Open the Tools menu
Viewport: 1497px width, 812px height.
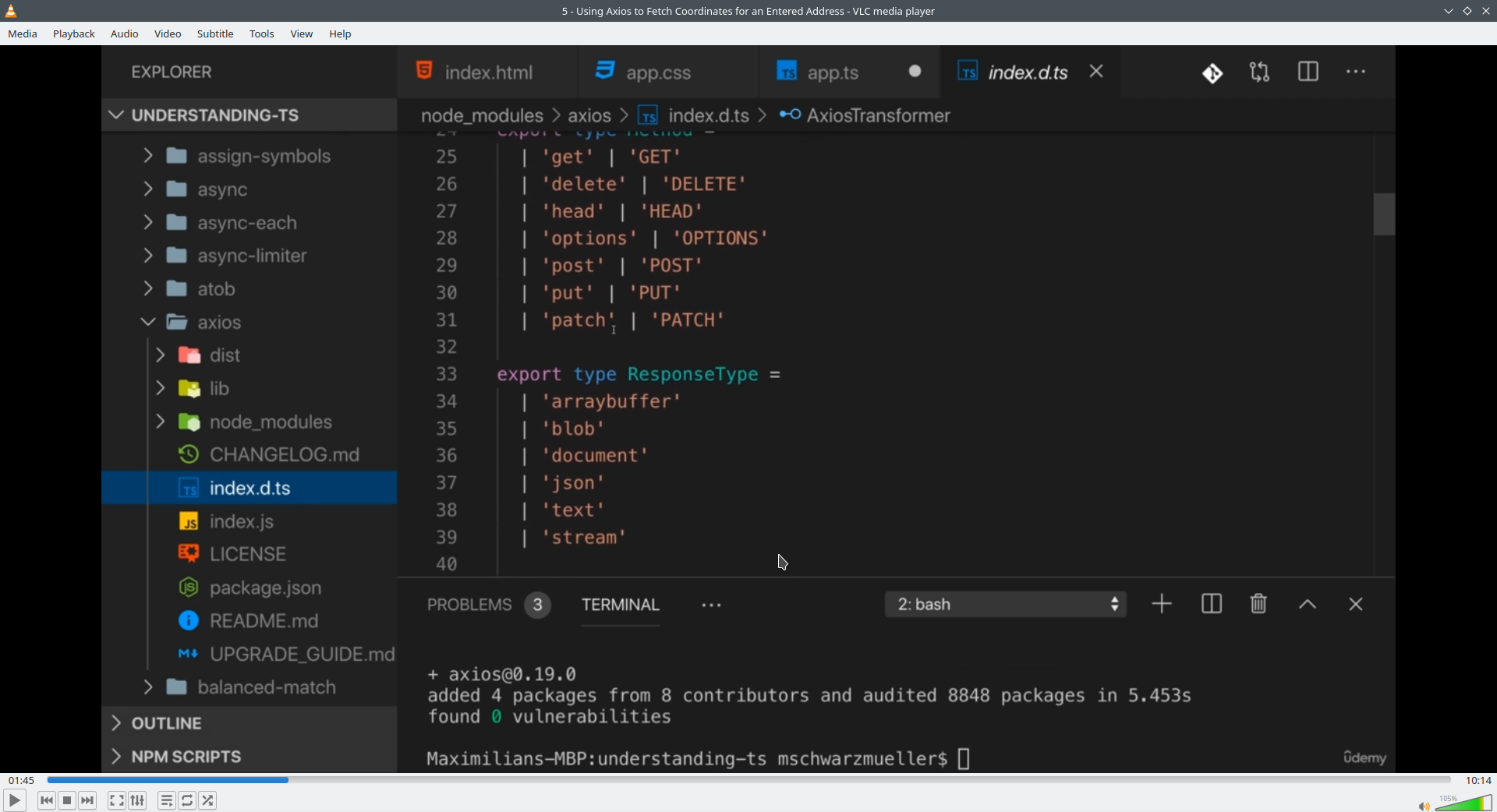(262, 34)
